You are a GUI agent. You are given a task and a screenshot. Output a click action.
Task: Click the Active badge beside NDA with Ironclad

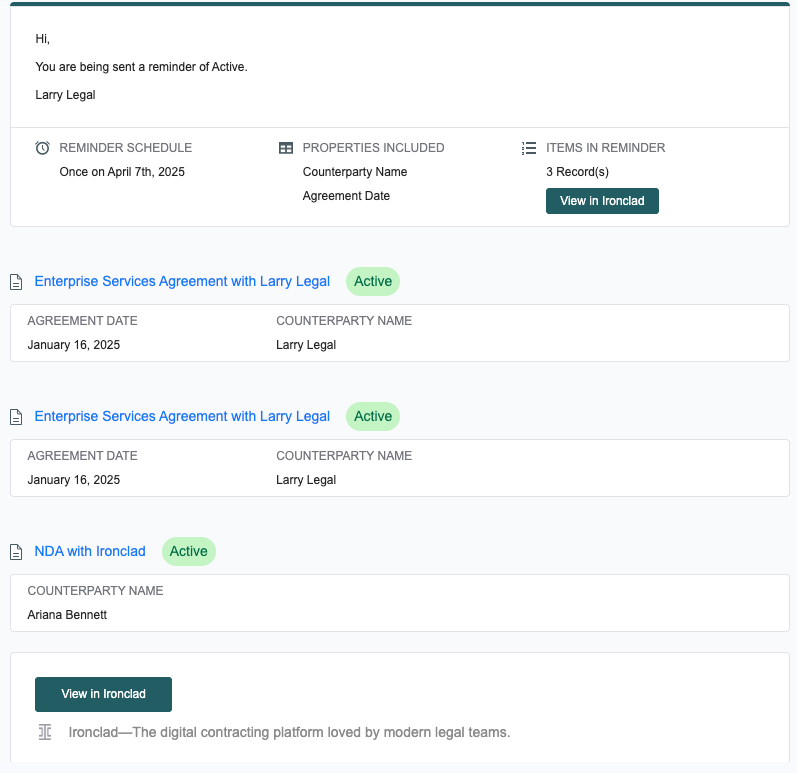[189, 551]
